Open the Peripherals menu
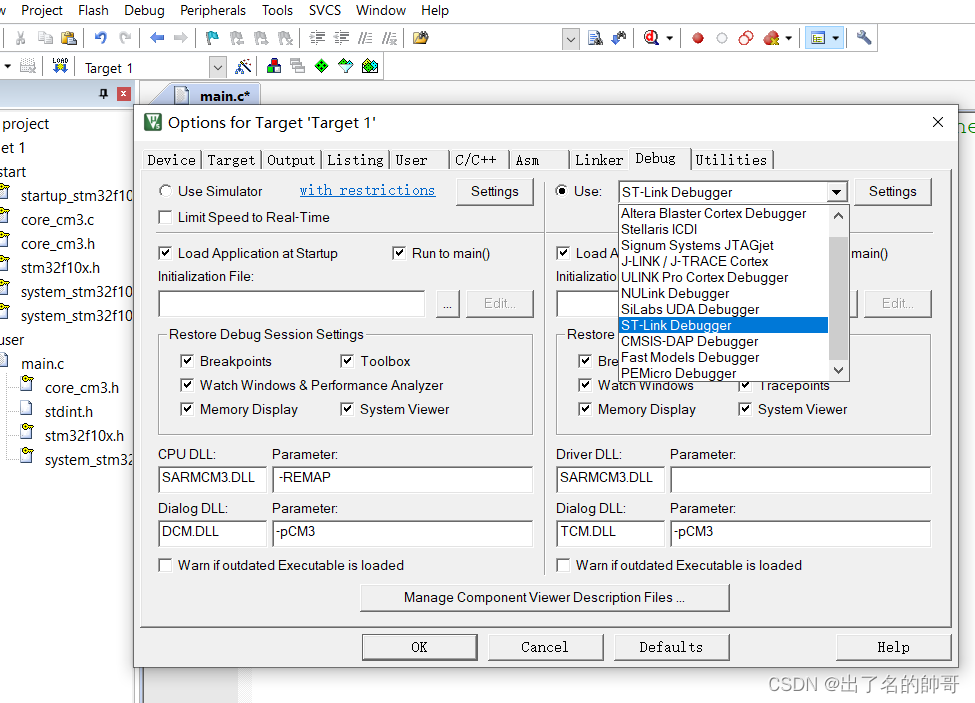The image size is (975, 703). click(x=212, y=10)
